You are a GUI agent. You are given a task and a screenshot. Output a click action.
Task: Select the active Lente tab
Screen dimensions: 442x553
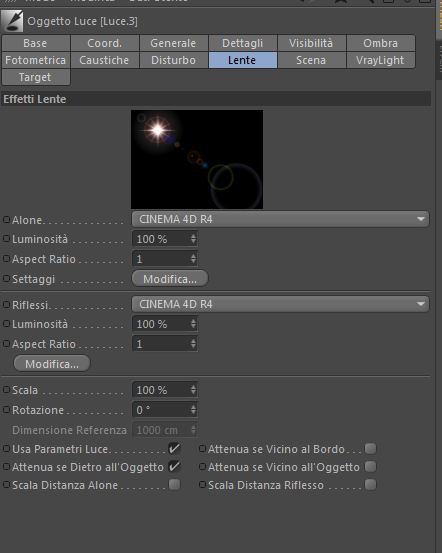click(242, 60)
